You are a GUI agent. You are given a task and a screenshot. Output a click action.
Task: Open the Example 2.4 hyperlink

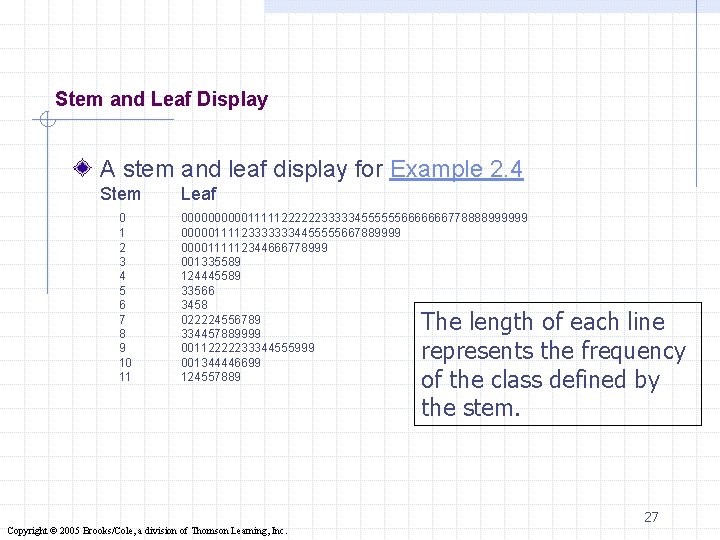pos(456,169)
